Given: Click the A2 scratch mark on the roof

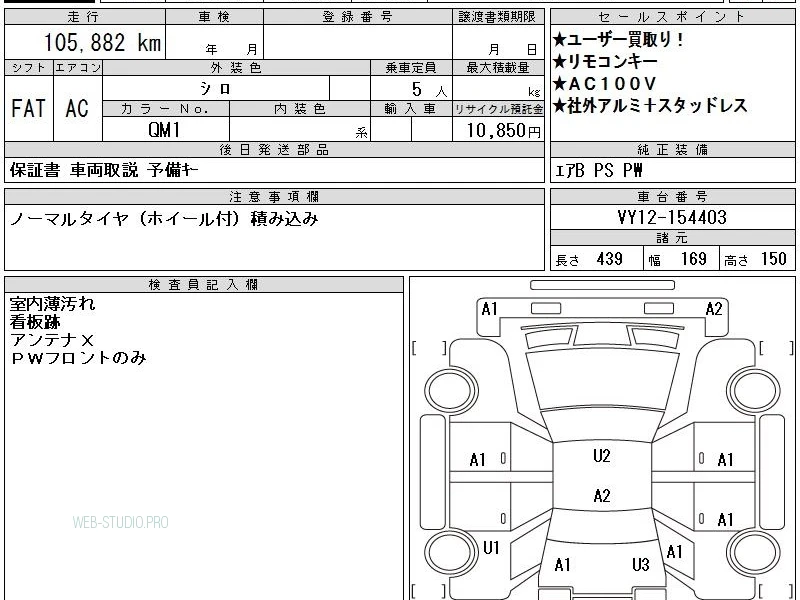Looking at the screenshot, I should point(602,495).
